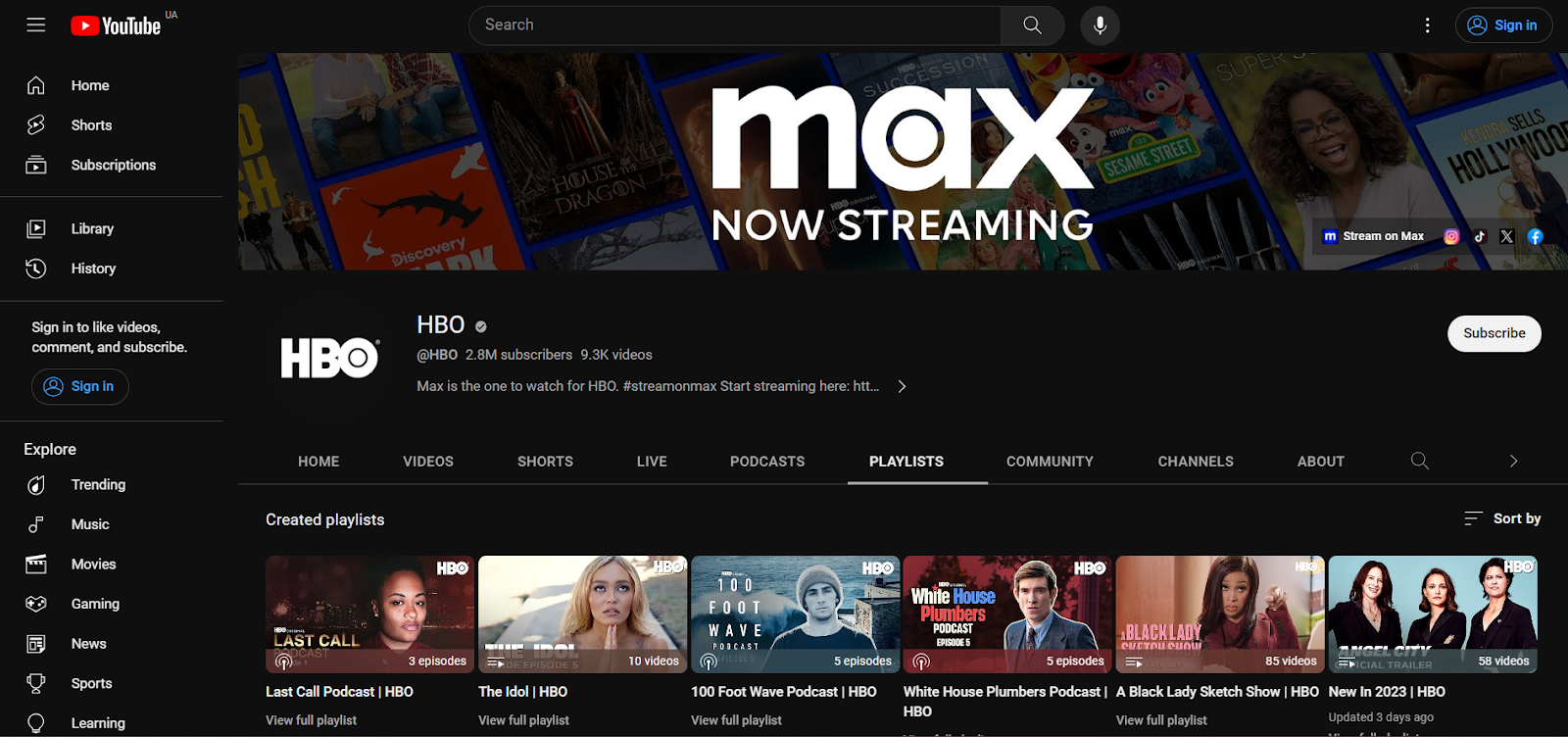Click the X icon on banner
Viewport: 1568px width, 737px height.
(1507, 236)
